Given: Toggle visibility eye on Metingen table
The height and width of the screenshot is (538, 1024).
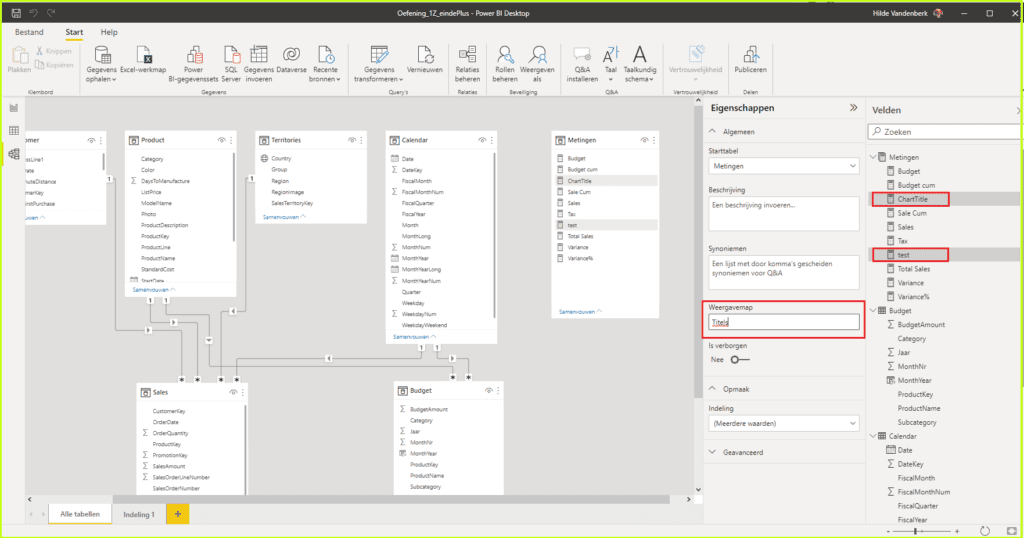Looking at the screenshot, I should [644, 140].
